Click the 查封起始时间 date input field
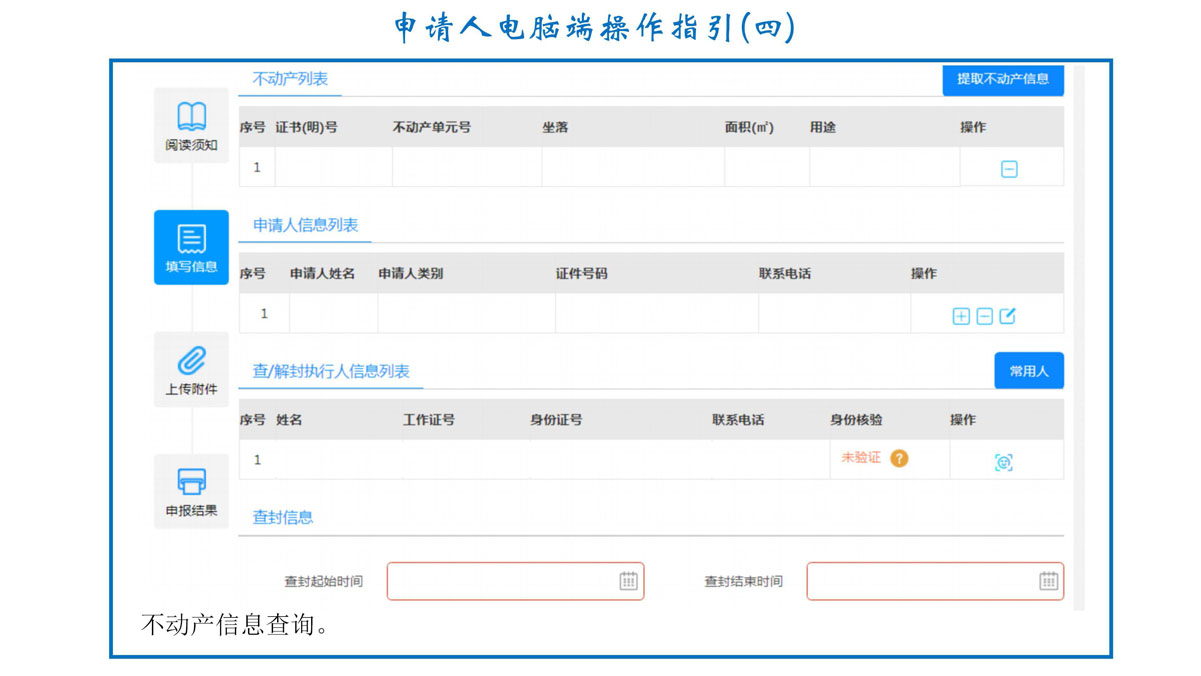 pos(500,581)
